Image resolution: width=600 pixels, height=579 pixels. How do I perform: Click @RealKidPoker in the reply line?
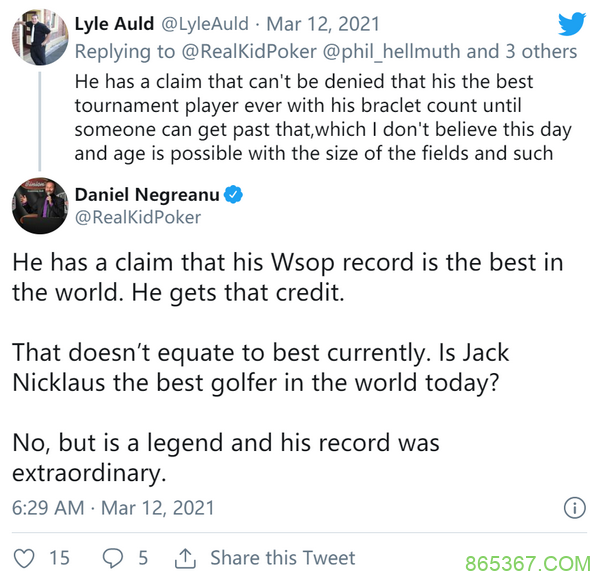249,51
